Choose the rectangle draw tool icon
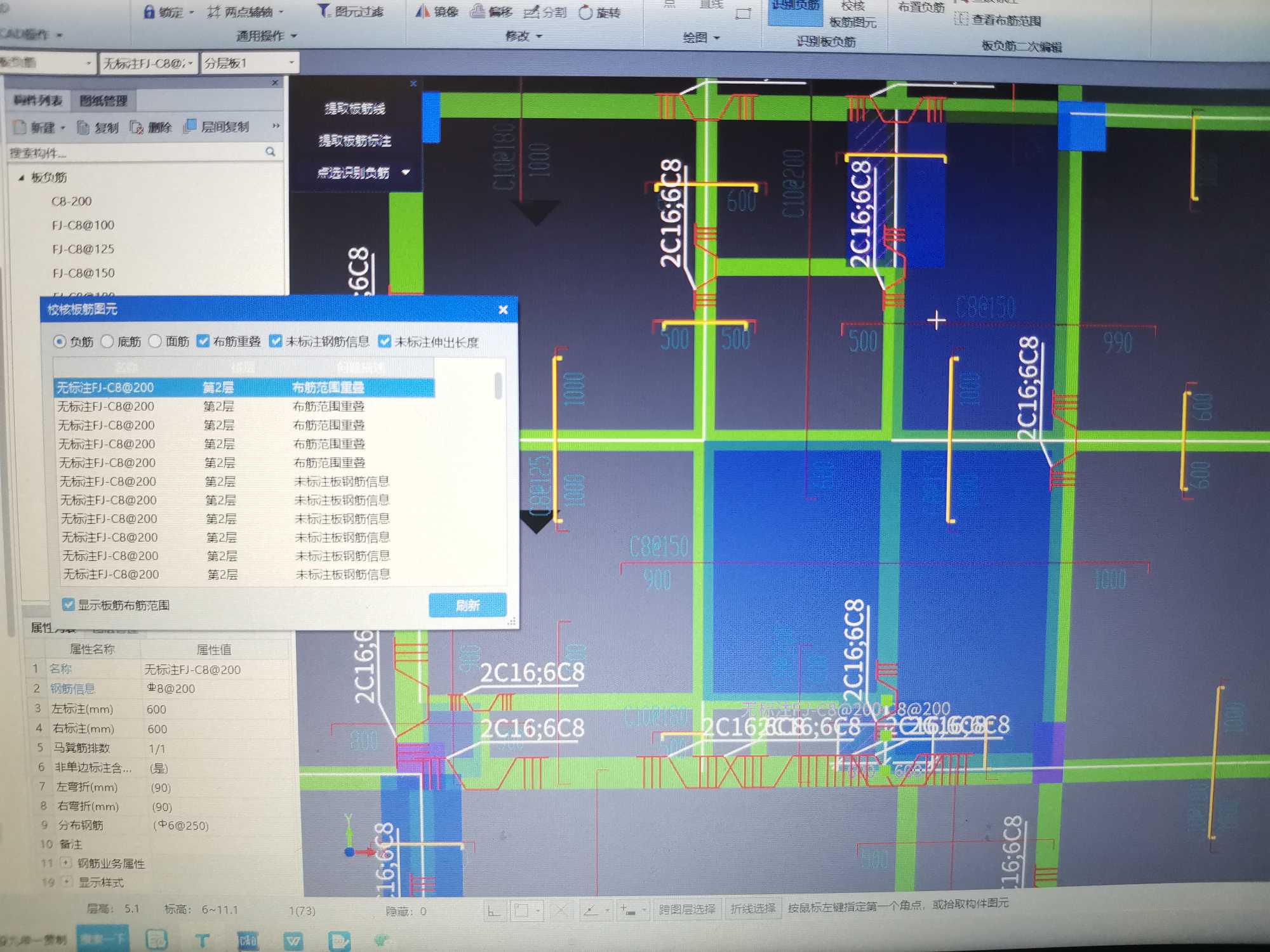The width and height of the screenshot is (1270, 952). pos(742,13)
